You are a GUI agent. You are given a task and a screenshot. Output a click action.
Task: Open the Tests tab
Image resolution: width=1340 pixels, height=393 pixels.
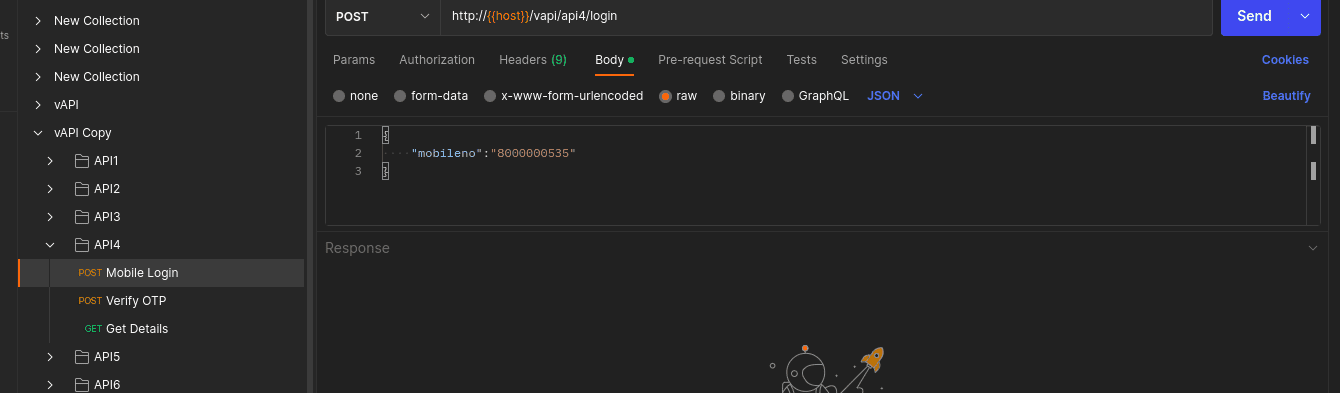[x=802, y=60]
